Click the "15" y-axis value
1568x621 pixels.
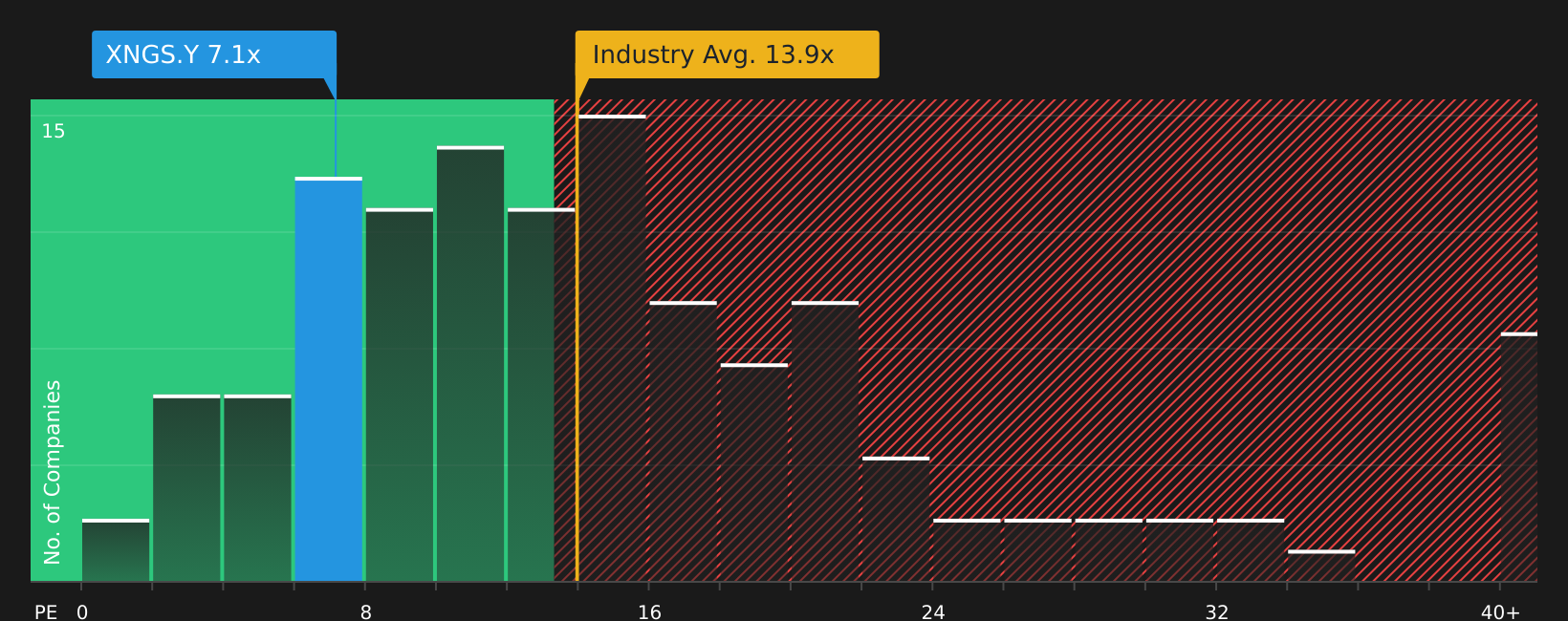click(54, 132)
